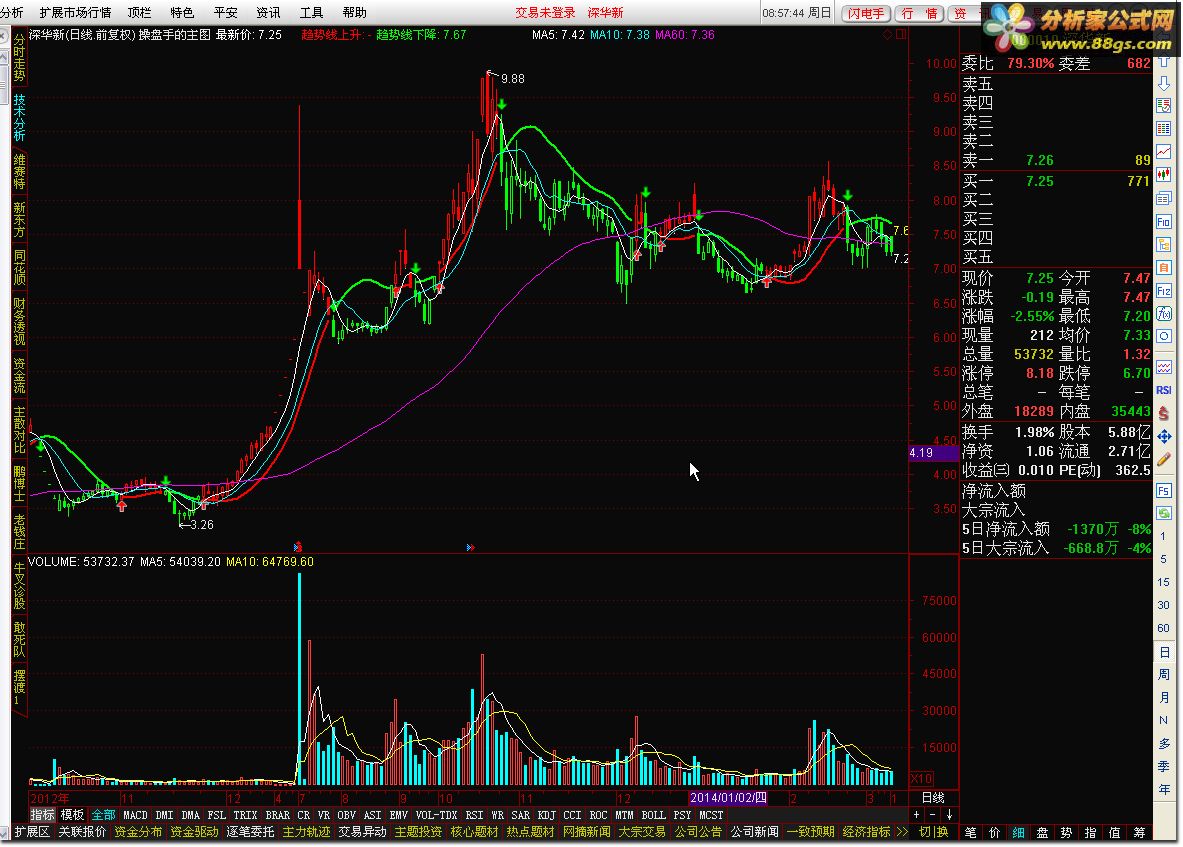Switch to the 筹 chip distribution tab
This screenshot has width=1183, height=847.
tap(1139, 832)
